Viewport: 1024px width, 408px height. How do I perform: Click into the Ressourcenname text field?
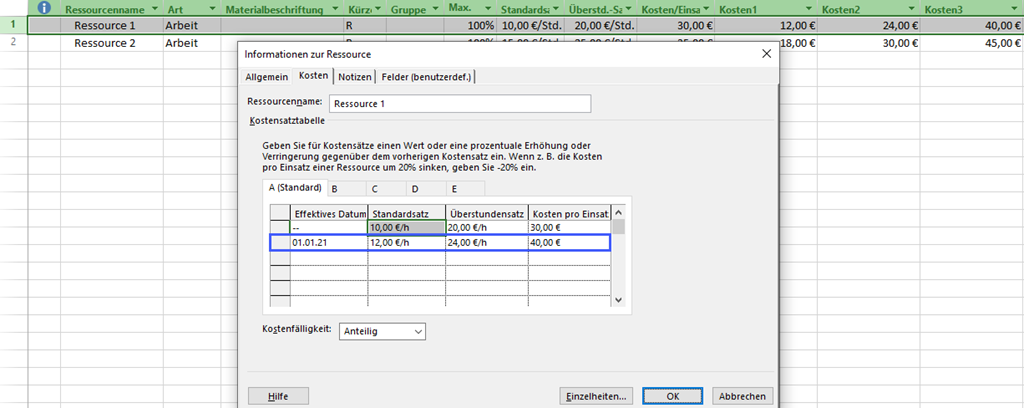[x=460, y=103]
